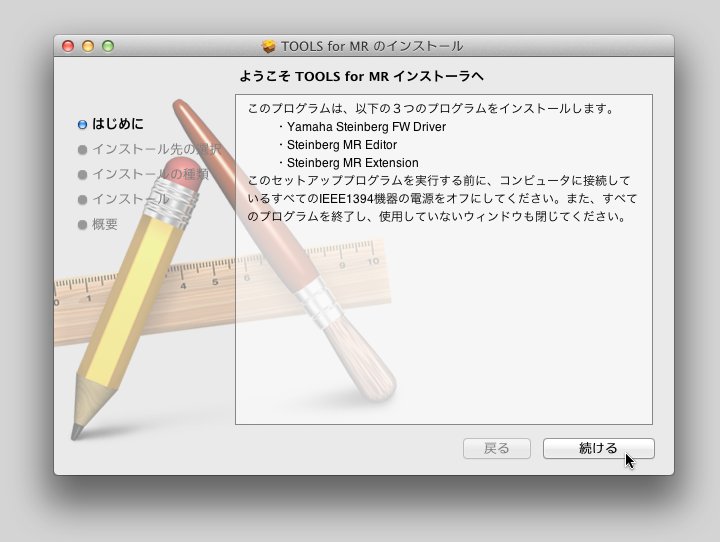The width and height of the screenshot is (720, 542).
Task: Minimize the installer with the yellow button
Action: click(x=88, y=46)
